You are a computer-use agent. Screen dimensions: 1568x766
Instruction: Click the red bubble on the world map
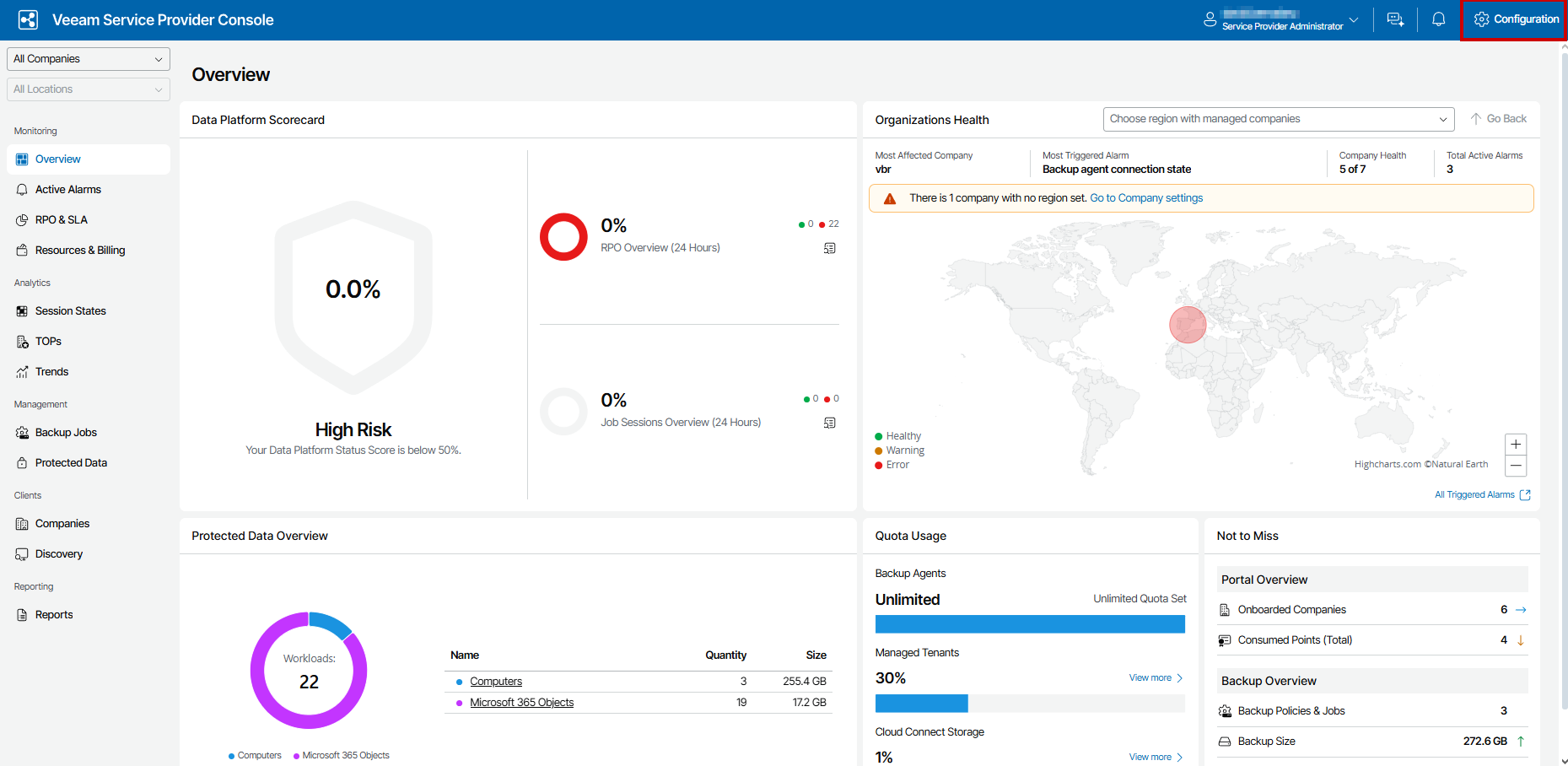(x=1187, y=325)
